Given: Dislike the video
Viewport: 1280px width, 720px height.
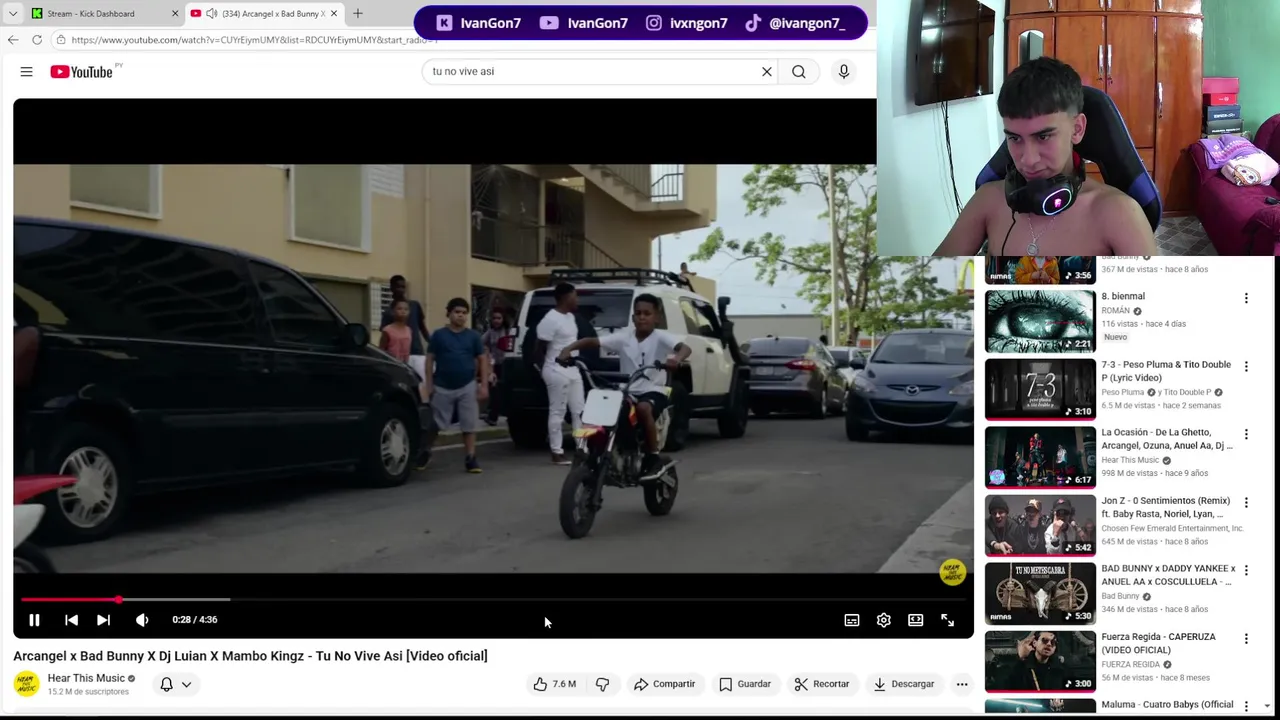Looking at the screenshot, I should click(x=602, y=684).
